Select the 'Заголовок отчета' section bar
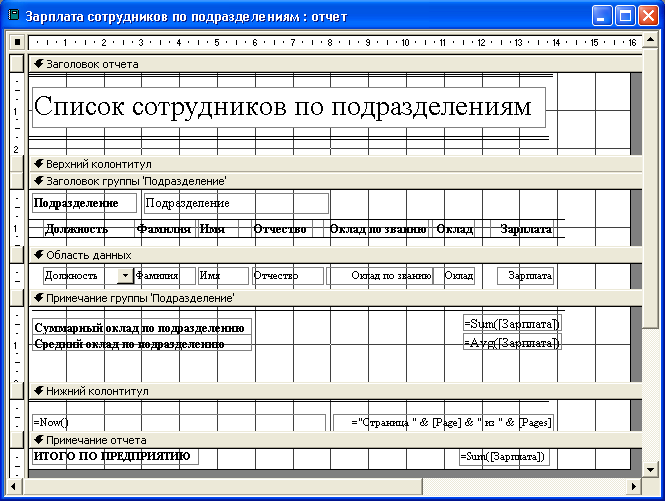Screen dimensions: 665x501 click(x=335, y=64)
